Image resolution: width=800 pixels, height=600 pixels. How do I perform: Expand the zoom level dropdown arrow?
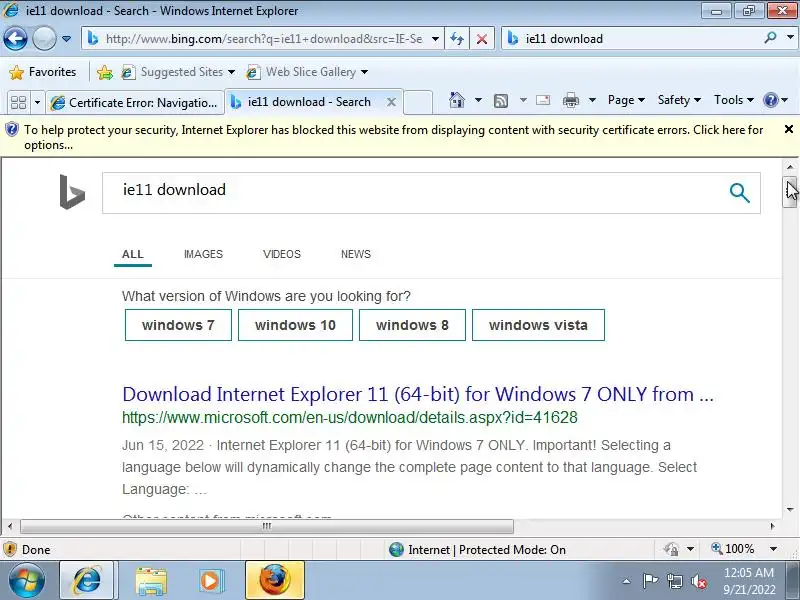(x=773, y=549)
